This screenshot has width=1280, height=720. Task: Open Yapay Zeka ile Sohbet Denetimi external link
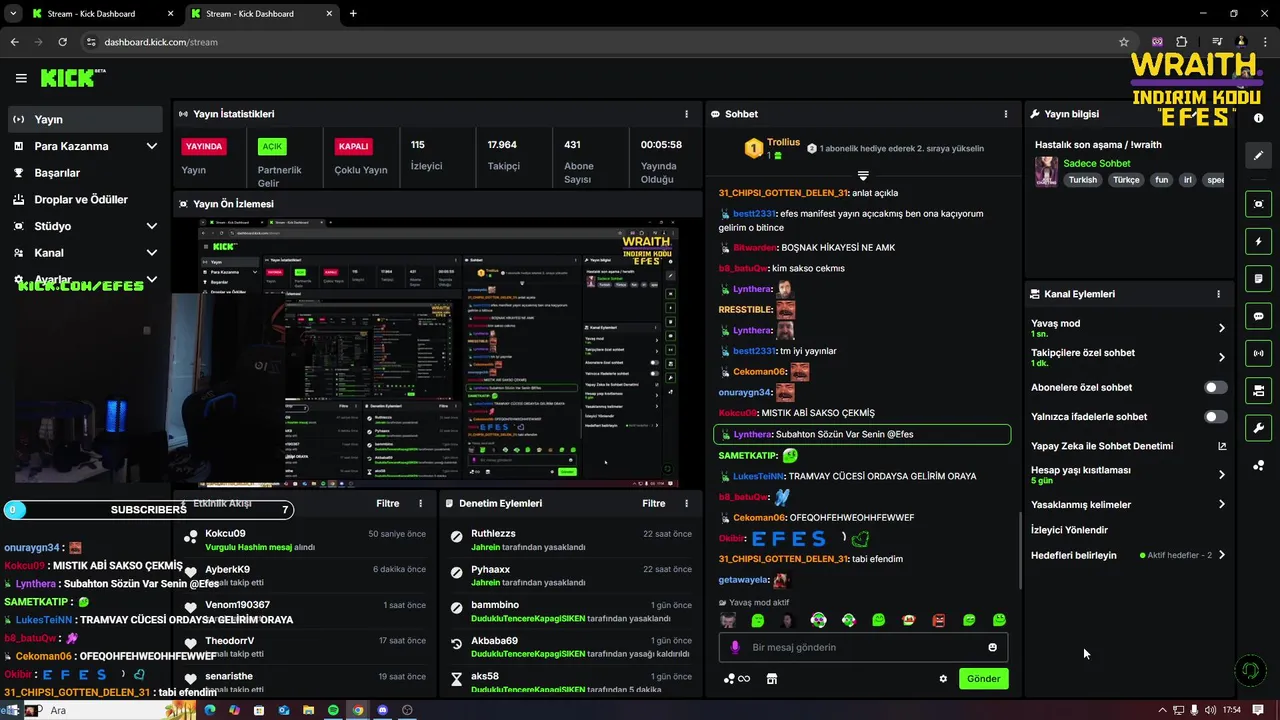coord(1222,446)
